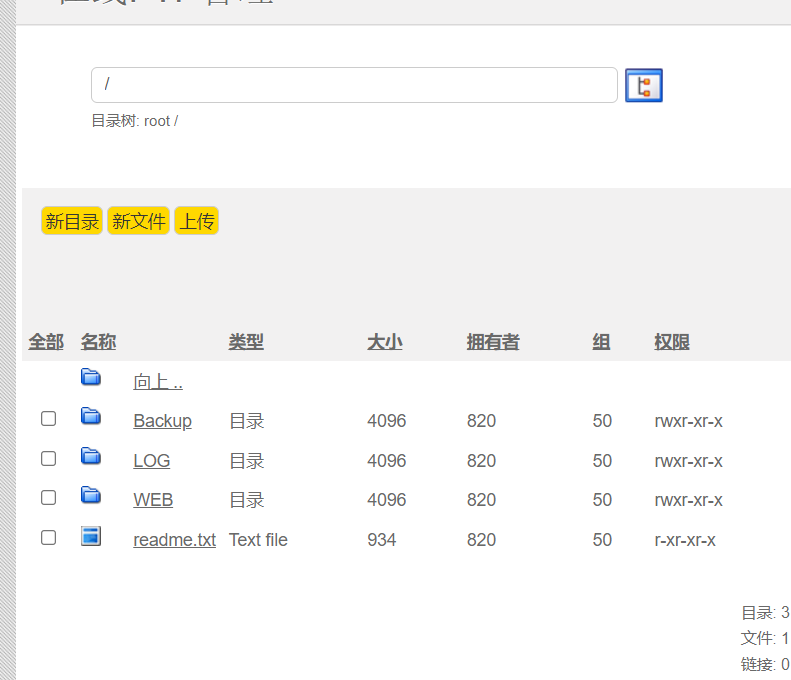The height and width of the screenshot is (680, 791).
Task: Select all using 全部 header
Action: click(45, 342)
